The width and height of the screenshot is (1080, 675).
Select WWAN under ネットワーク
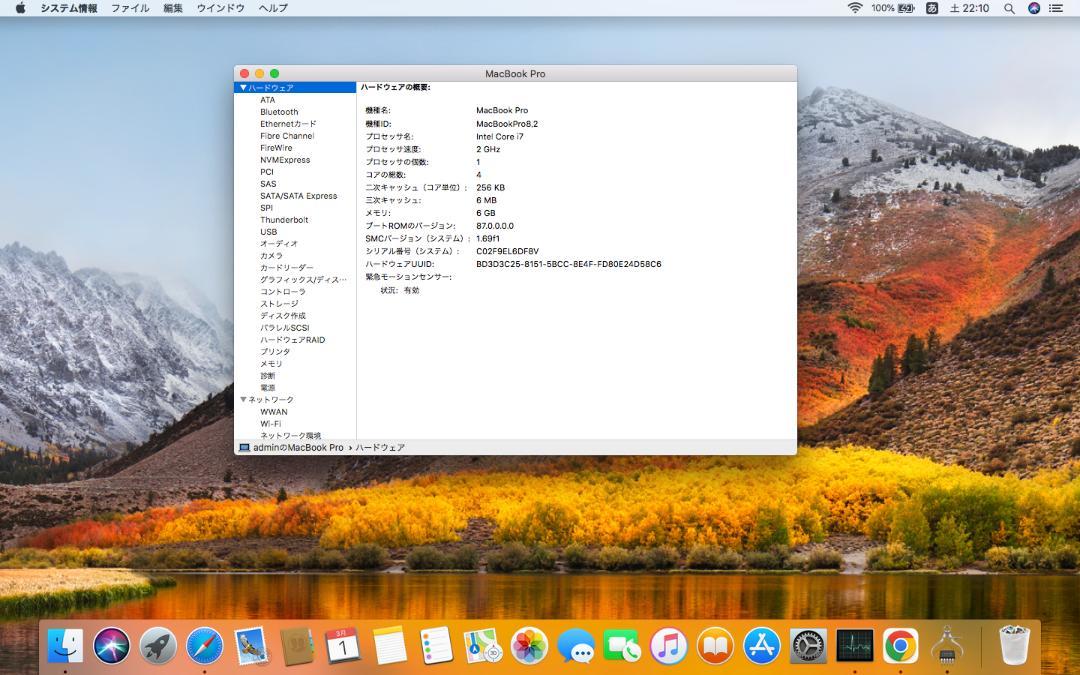tap(273, 412)
